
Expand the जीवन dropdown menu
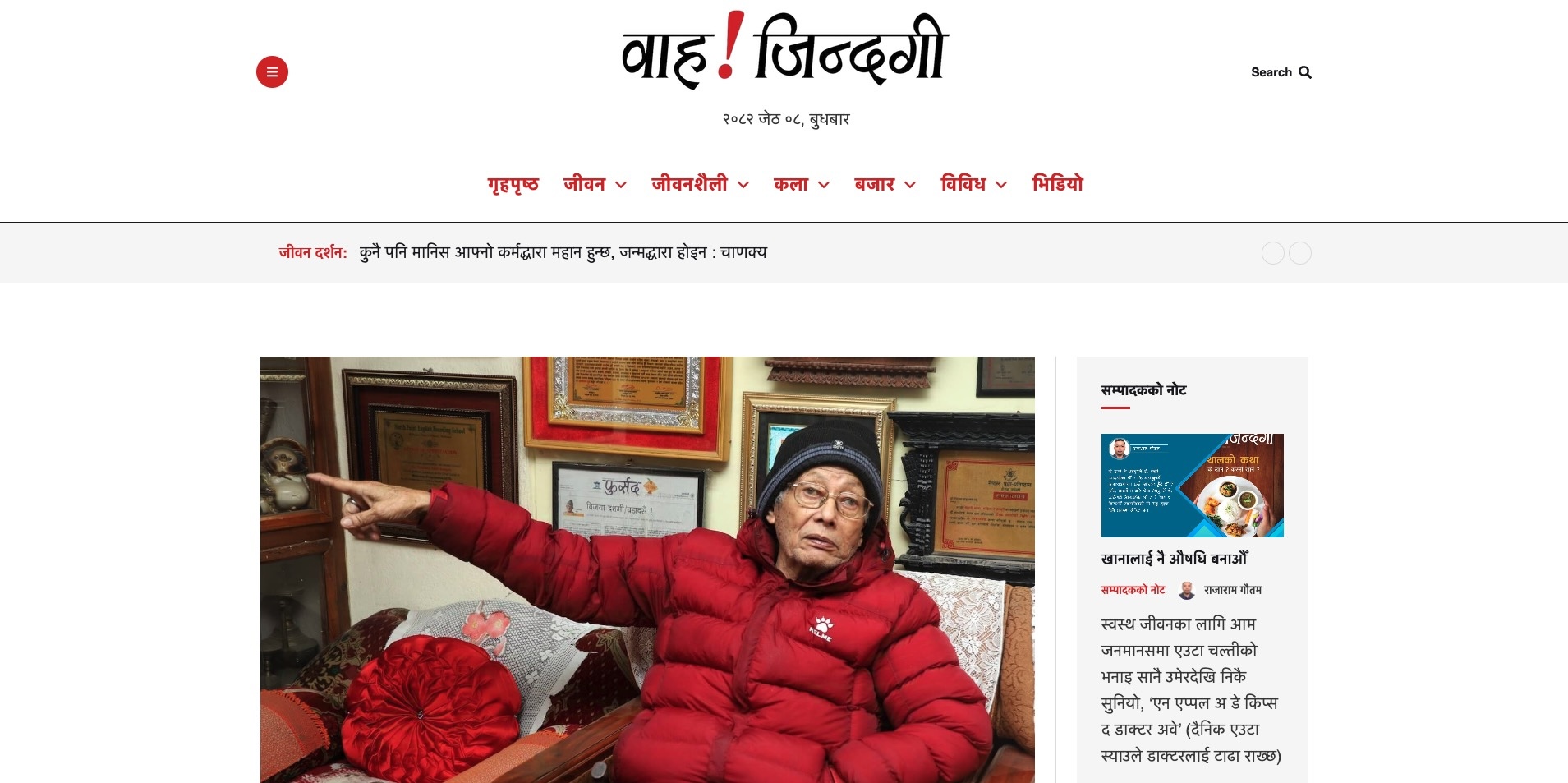coord(595,184)
